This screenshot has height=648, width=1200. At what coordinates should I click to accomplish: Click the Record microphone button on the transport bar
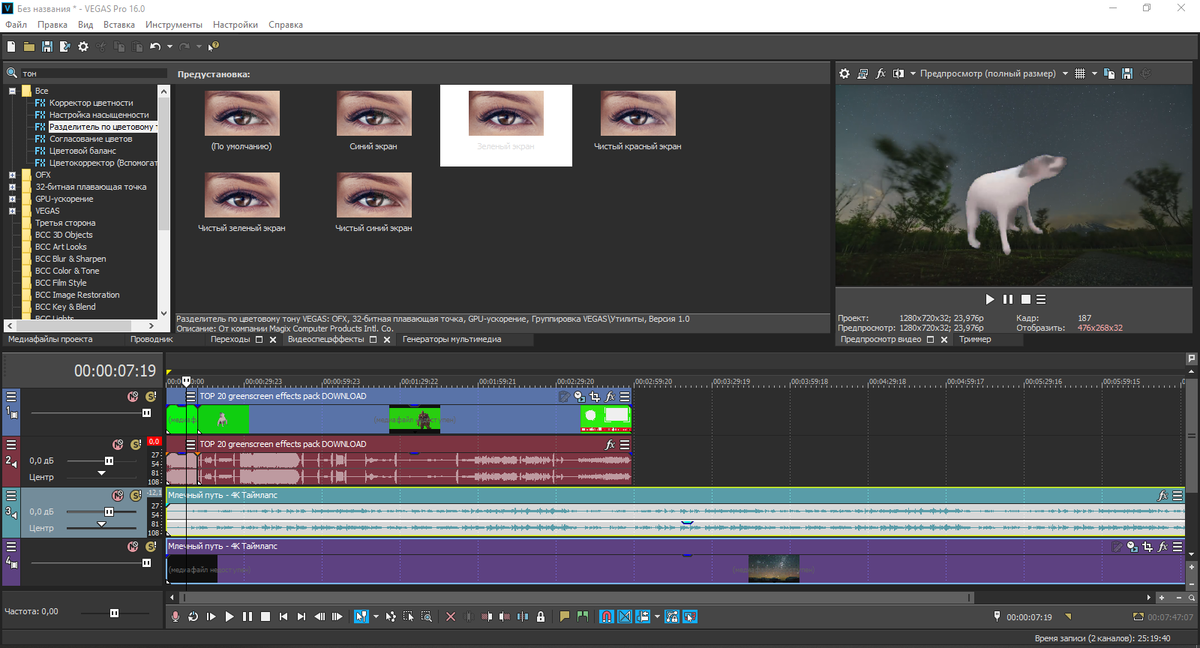[175, 617]
